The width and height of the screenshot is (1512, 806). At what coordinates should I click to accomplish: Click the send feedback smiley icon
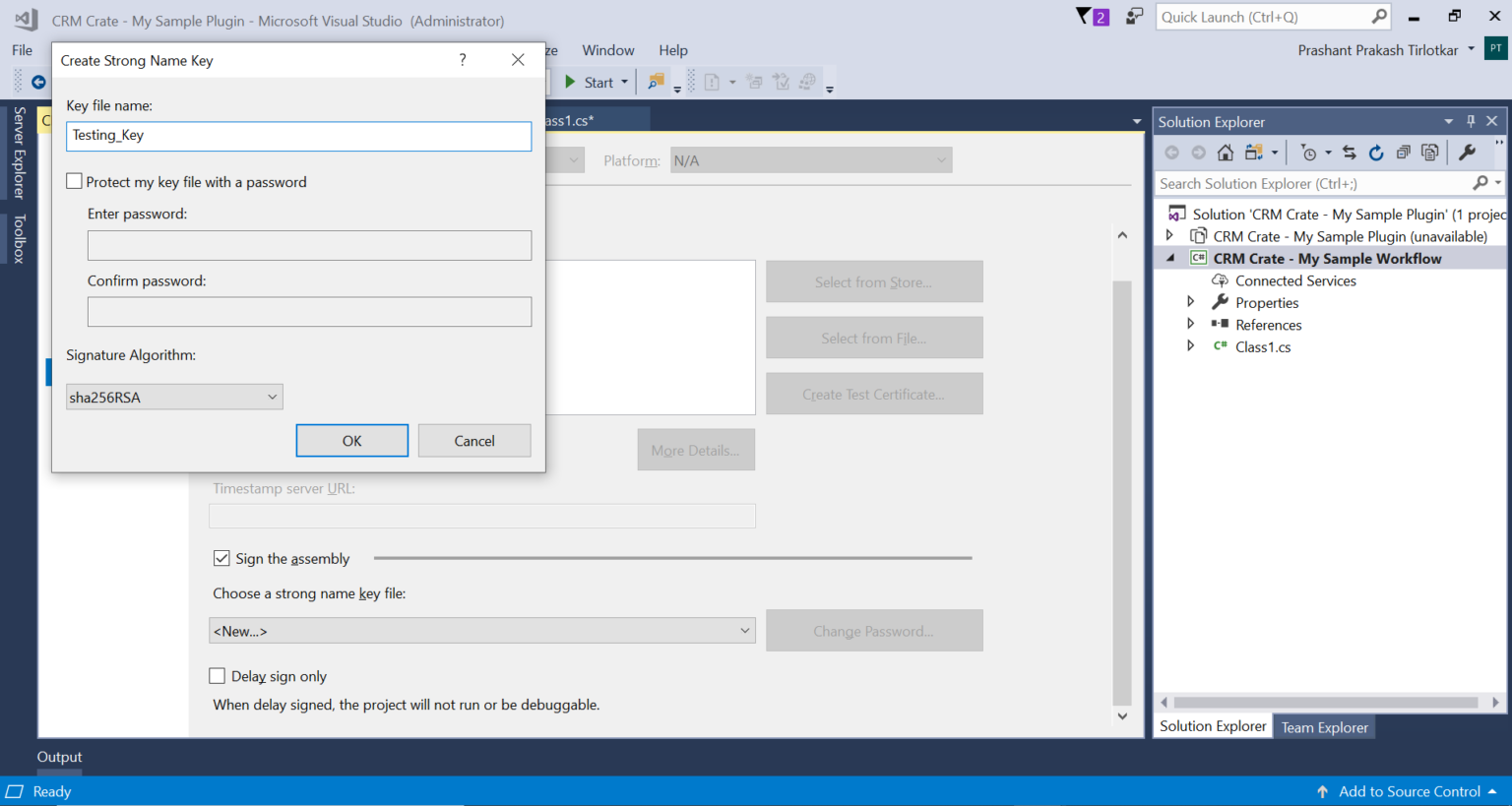click(x=1134, y=17)
